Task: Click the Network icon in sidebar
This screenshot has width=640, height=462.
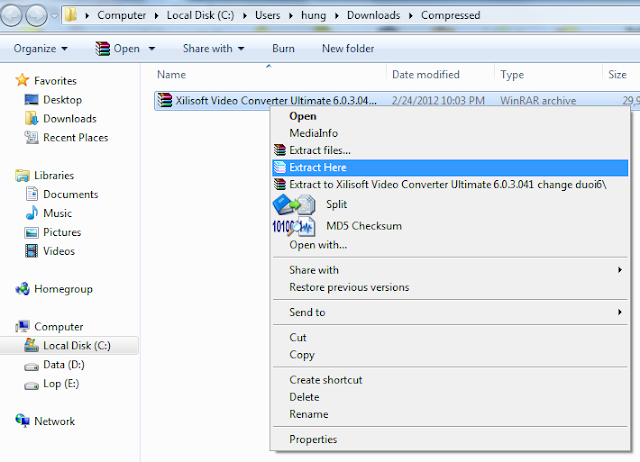Action: (22, 420)
